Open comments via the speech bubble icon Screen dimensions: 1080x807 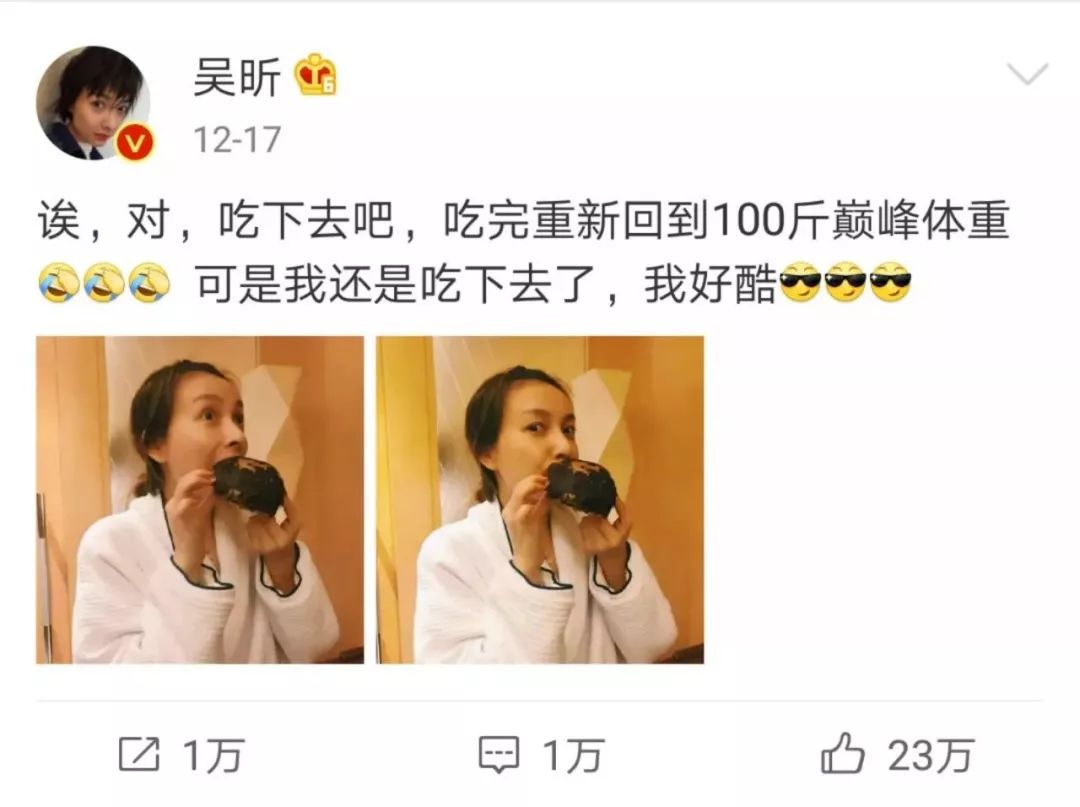(x=499, y=755)
